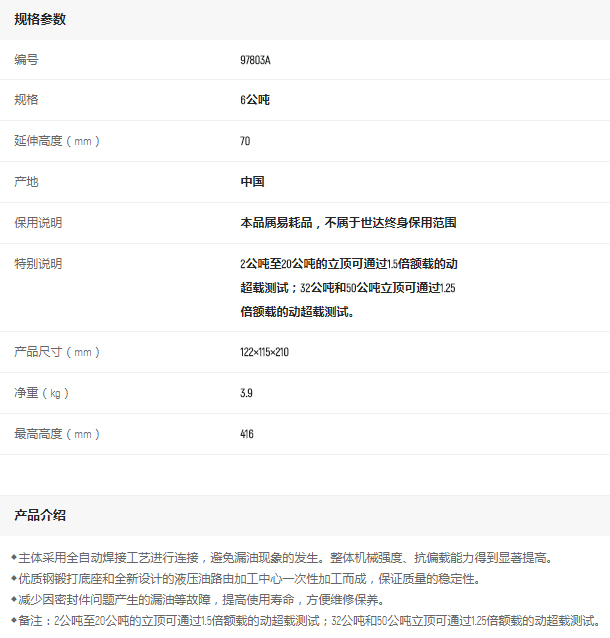Viewport: 610px width, 638px height.
Task: Select the model number 97803A
Action: click(255, 60)
